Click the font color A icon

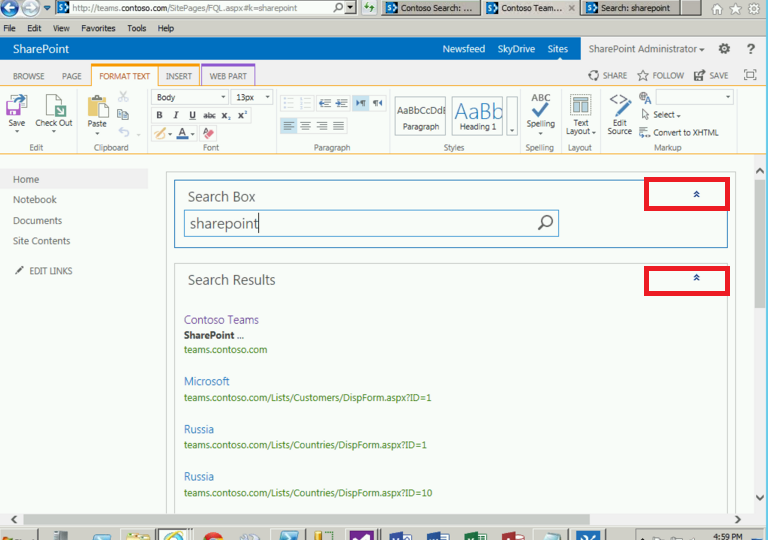point(182,133)
